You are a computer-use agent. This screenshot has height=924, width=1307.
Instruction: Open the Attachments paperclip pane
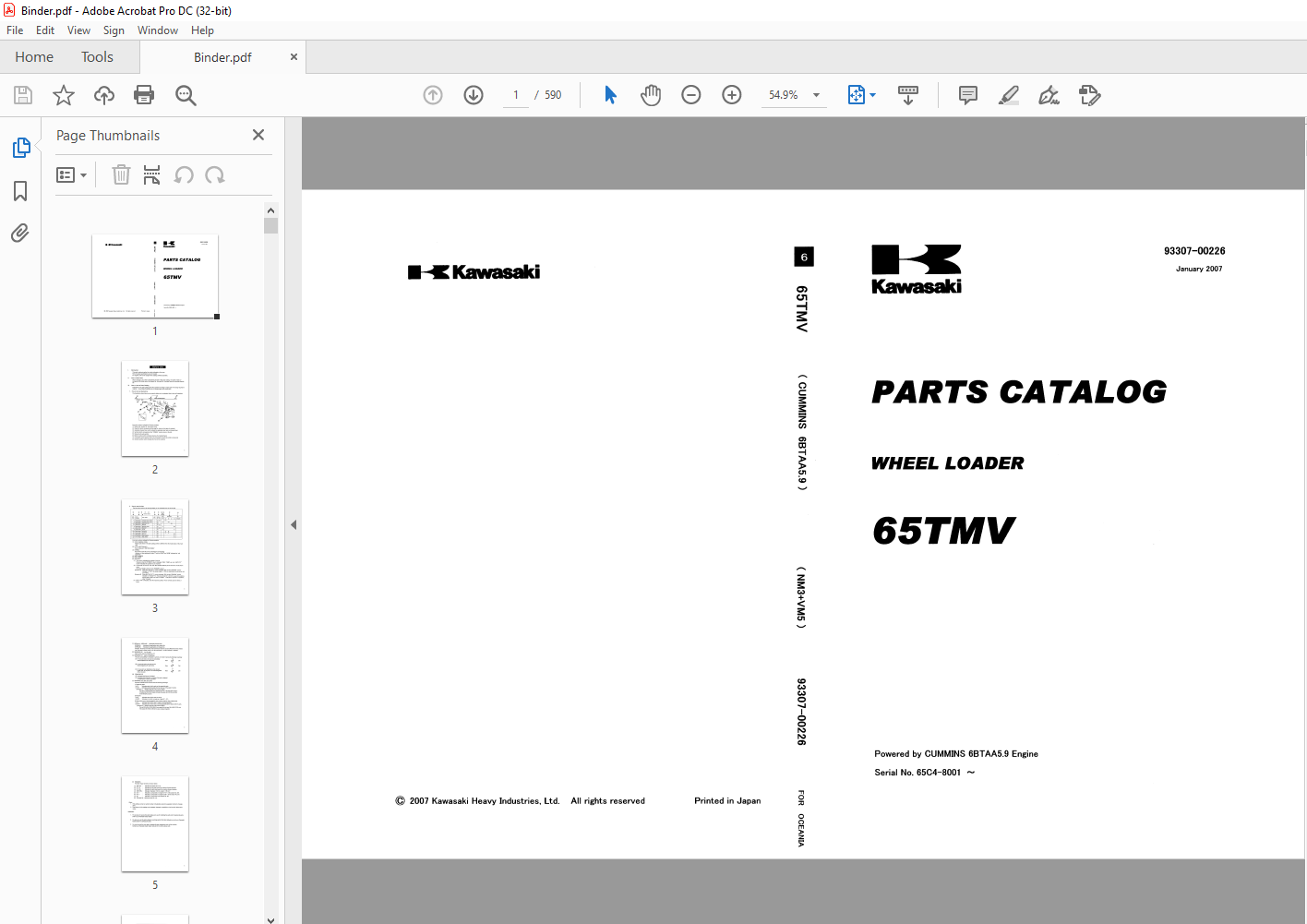click(20, 233)
